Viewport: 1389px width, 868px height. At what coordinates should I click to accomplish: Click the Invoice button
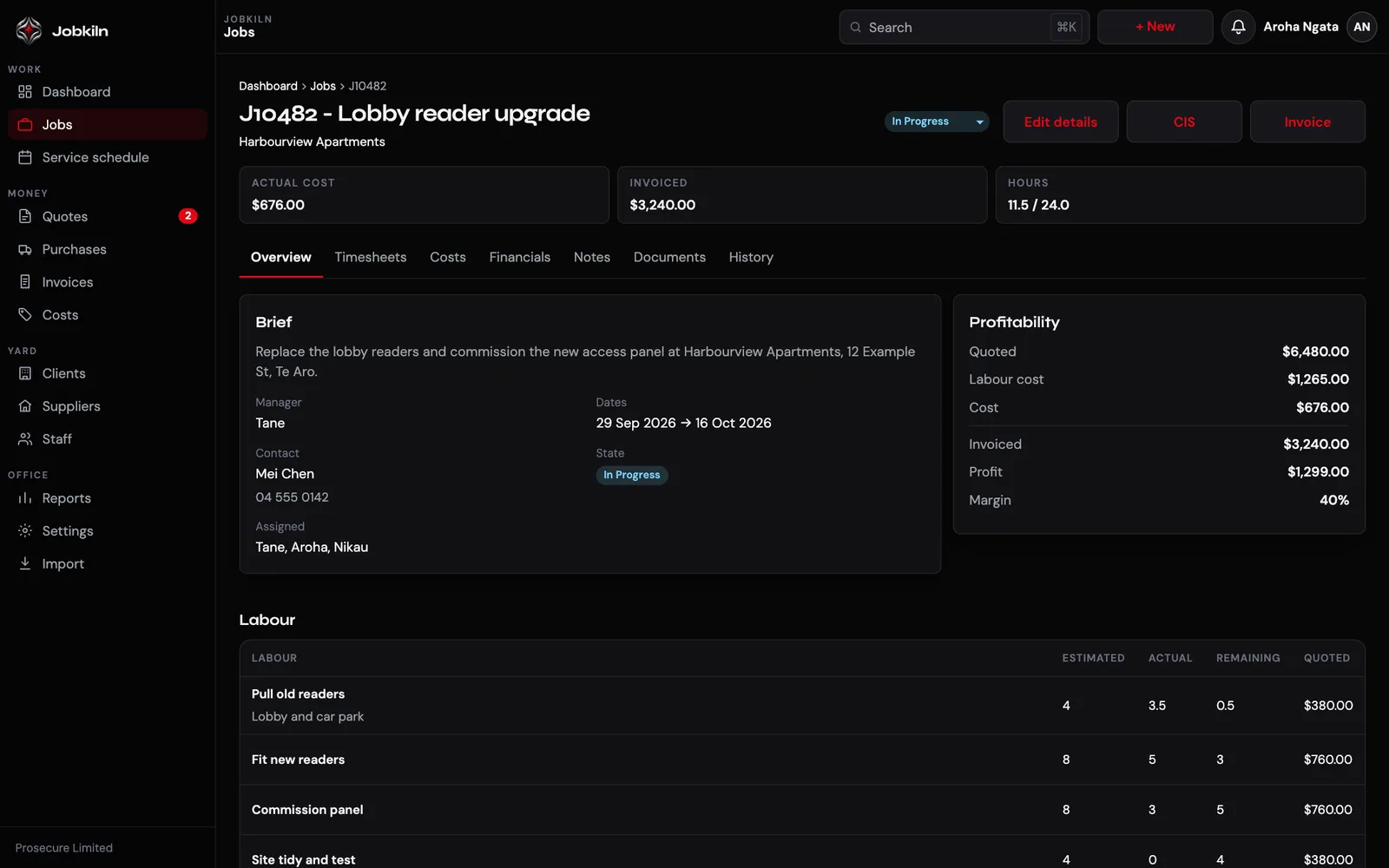(x=1307, y=122)
